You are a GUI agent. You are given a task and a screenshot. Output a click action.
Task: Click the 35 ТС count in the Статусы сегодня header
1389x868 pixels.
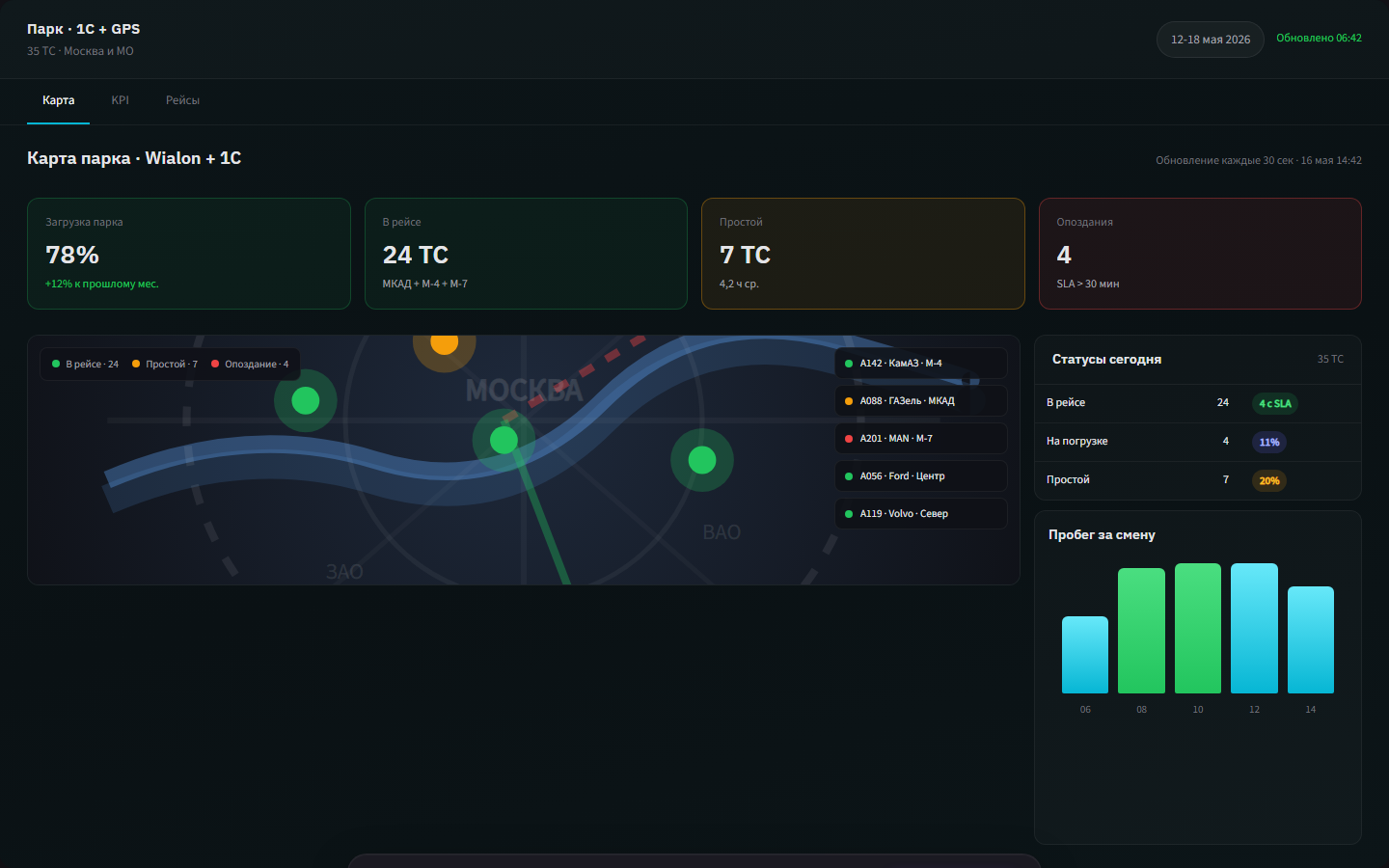click(x=1330, y=359)
